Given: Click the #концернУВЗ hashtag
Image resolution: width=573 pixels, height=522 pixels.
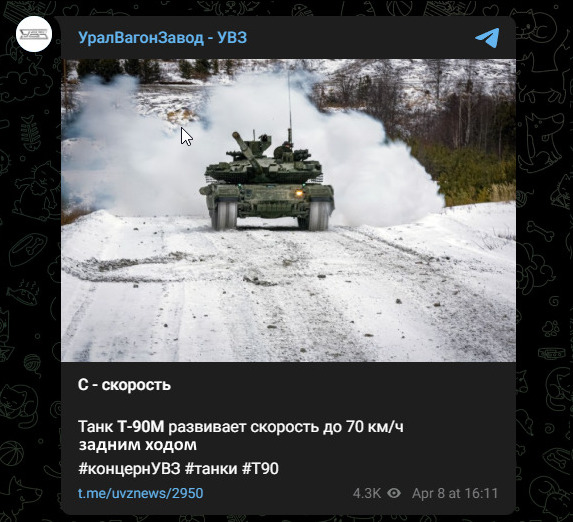Looking at the screenshot, I should 129,469.
